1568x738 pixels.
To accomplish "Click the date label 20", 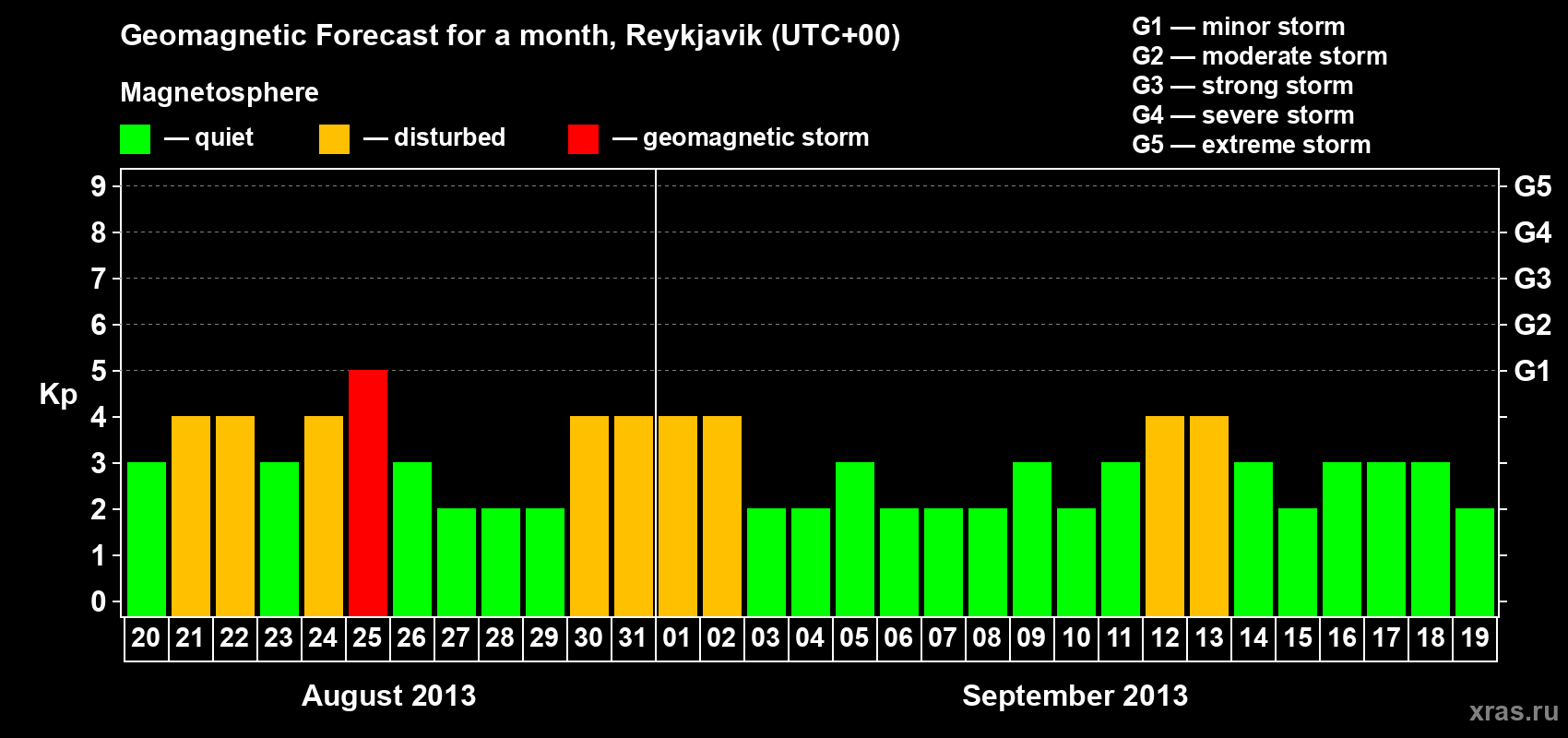I will coord(146,638).
